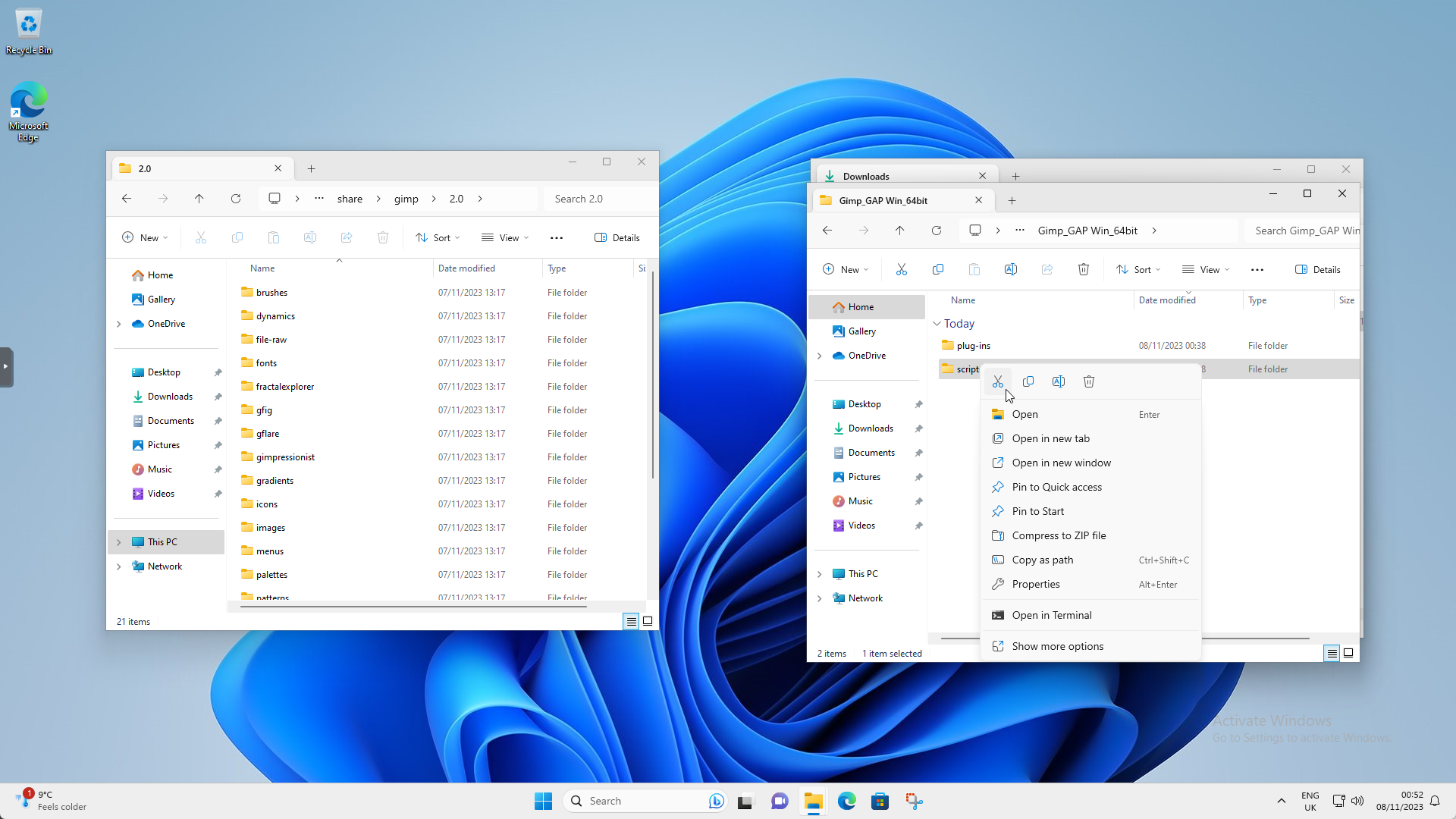Toggle the Details pane in the Gimp_GAP window
Viewport: 1456px width, 819px height.
coord(1318,269)
